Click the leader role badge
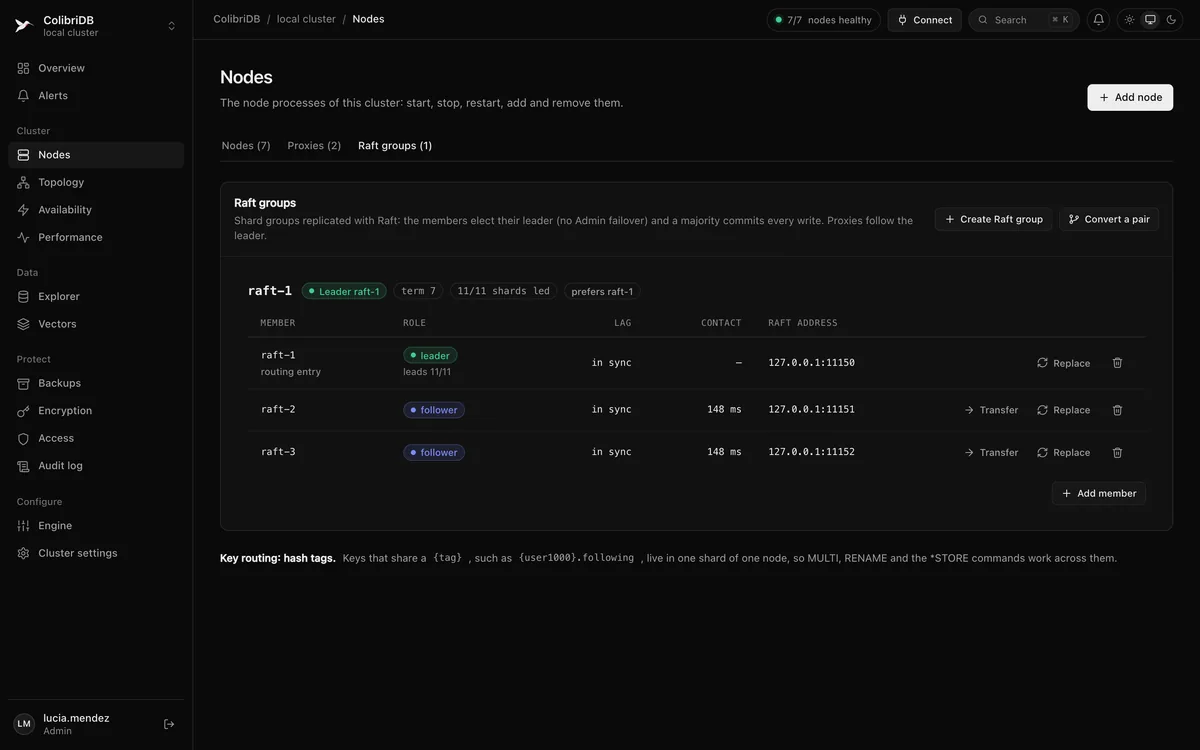The image size is (1200, 750). 430,355
